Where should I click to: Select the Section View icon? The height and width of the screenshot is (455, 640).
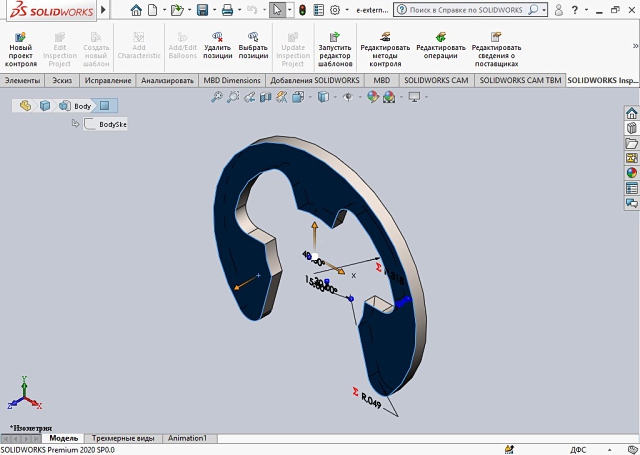[267, 97]
